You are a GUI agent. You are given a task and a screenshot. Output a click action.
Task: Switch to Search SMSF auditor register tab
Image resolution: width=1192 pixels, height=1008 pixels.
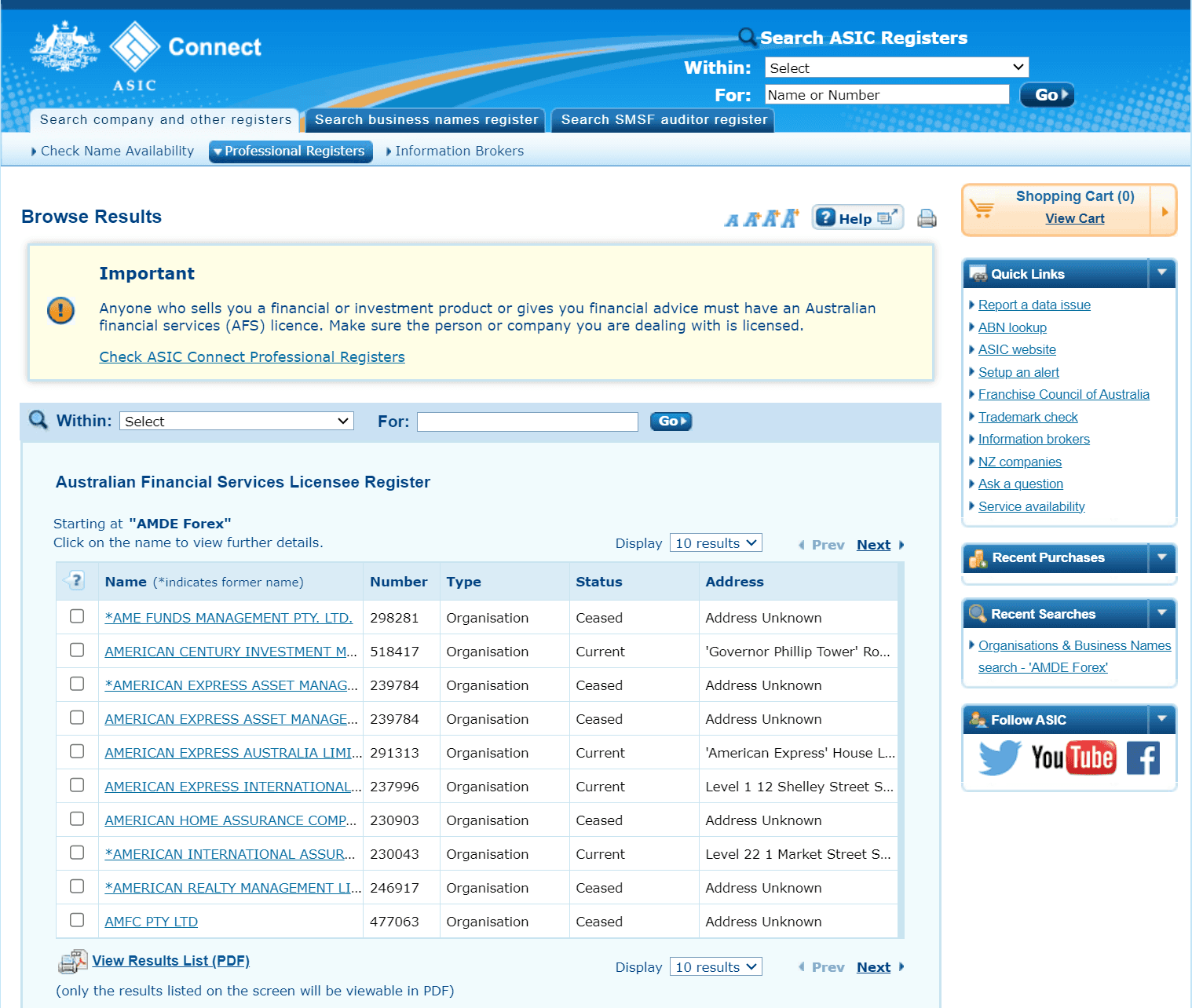(x=664, y=120)
